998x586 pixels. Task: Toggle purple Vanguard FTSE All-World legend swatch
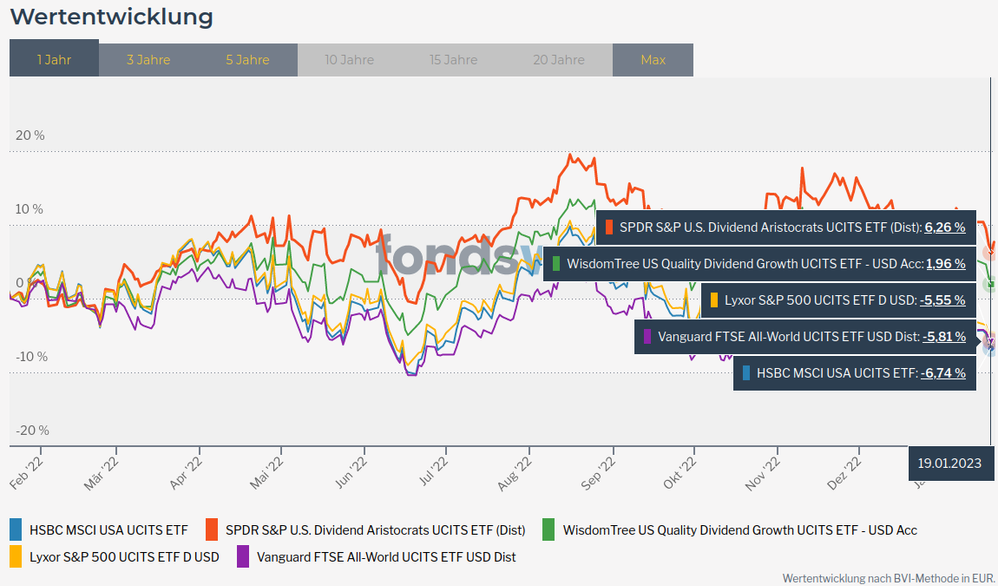point(243,556)
